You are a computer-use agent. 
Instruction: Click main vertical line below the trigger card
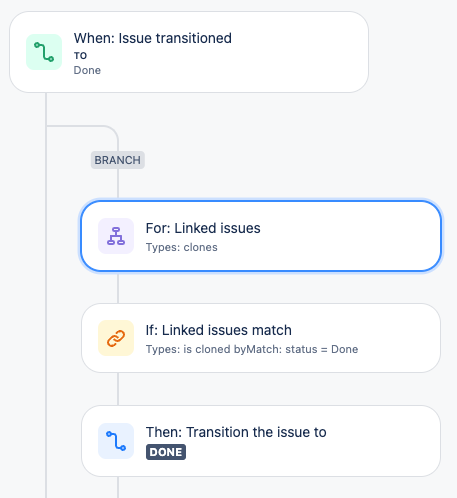(46, 295)
